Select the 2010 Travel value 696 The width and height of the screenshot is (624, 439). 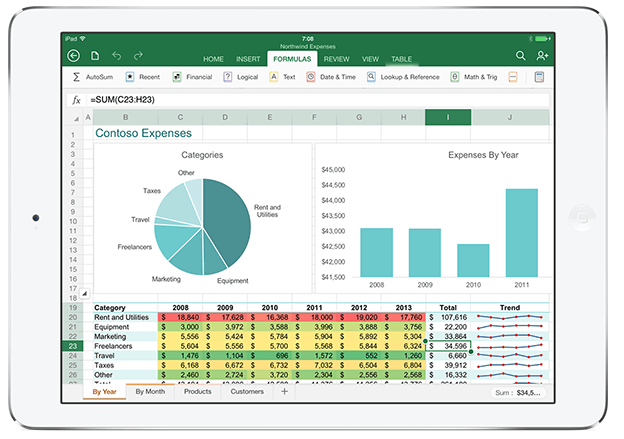tap(269, 355)
